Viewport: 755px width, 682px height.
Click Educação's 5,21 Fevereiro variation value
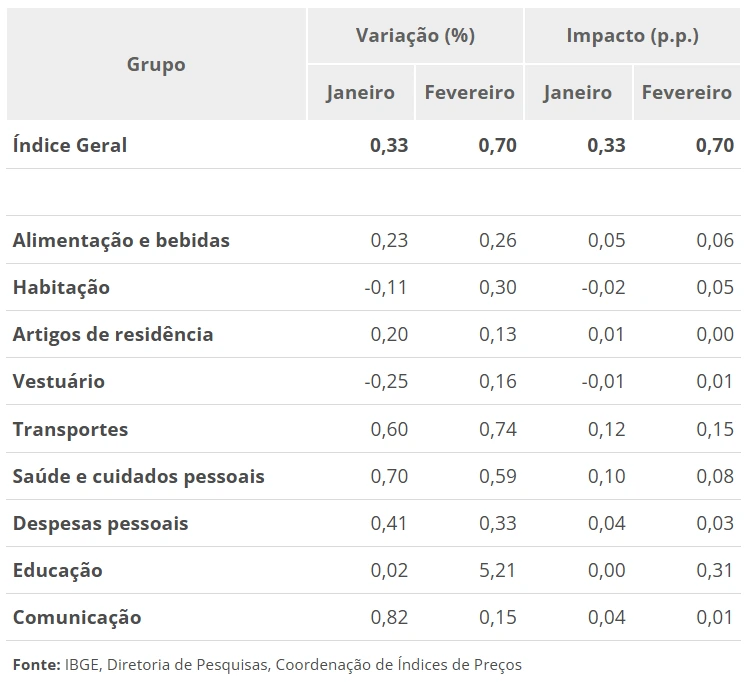pos(497,570)
